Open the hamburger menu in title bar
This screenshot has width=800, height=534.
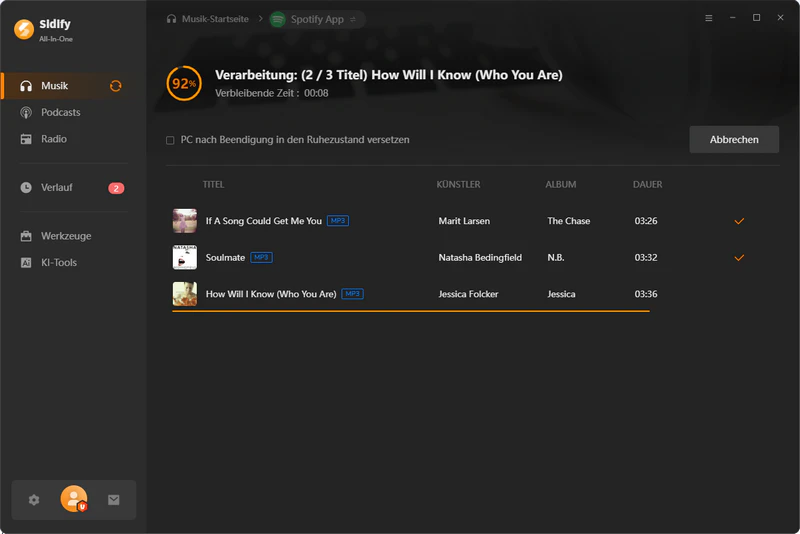pos(709,18)
